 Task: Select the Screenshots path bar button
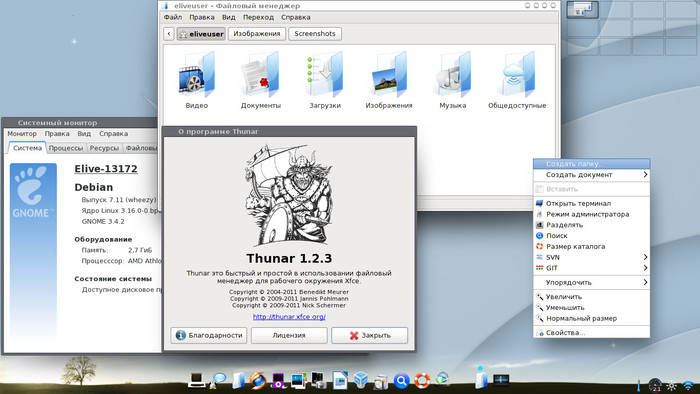pyautogui.click(x=315, y=33)
